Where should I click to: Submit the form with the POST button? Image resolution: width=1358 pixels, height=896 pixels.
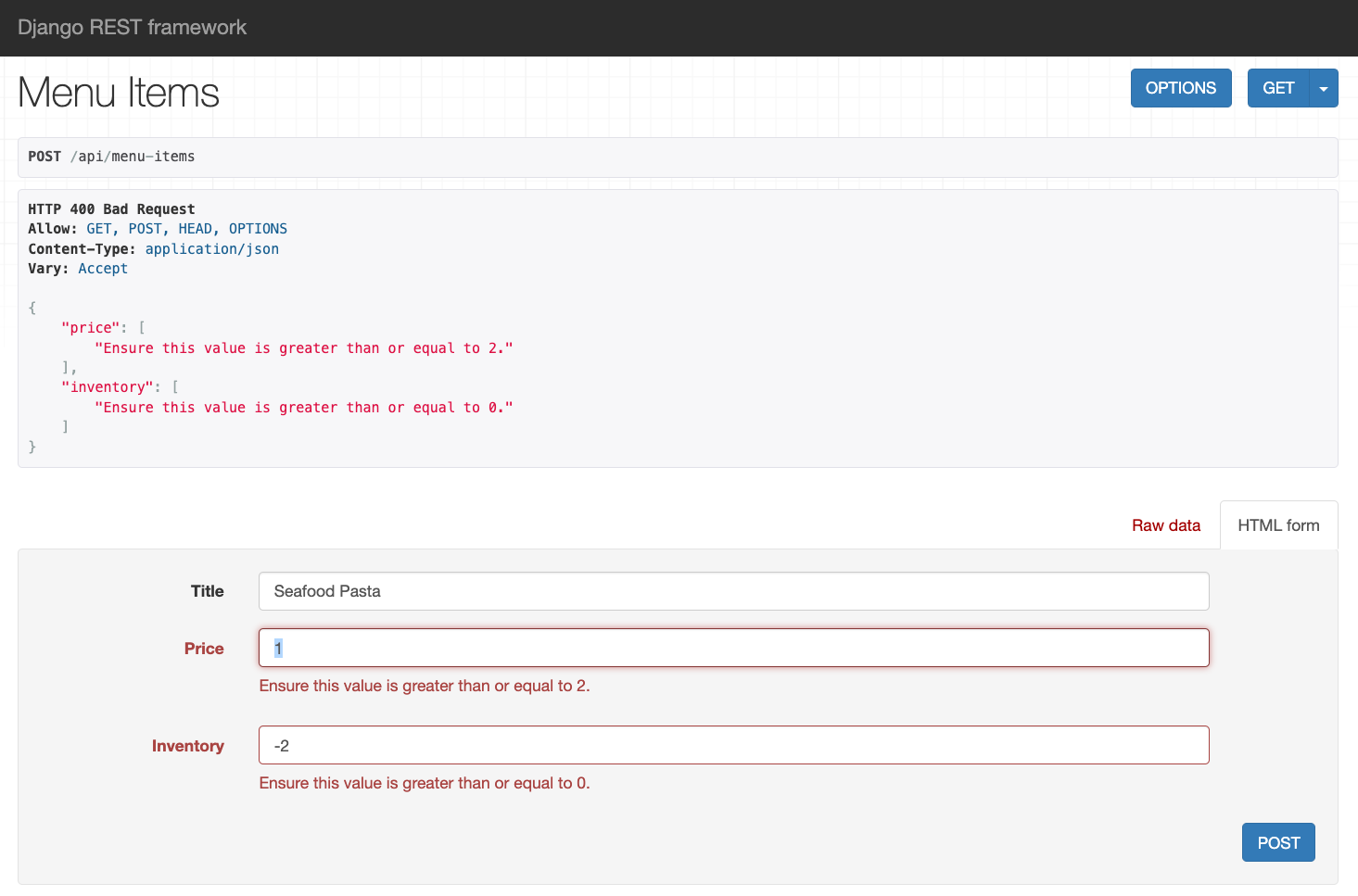[x=1278, y=842]
